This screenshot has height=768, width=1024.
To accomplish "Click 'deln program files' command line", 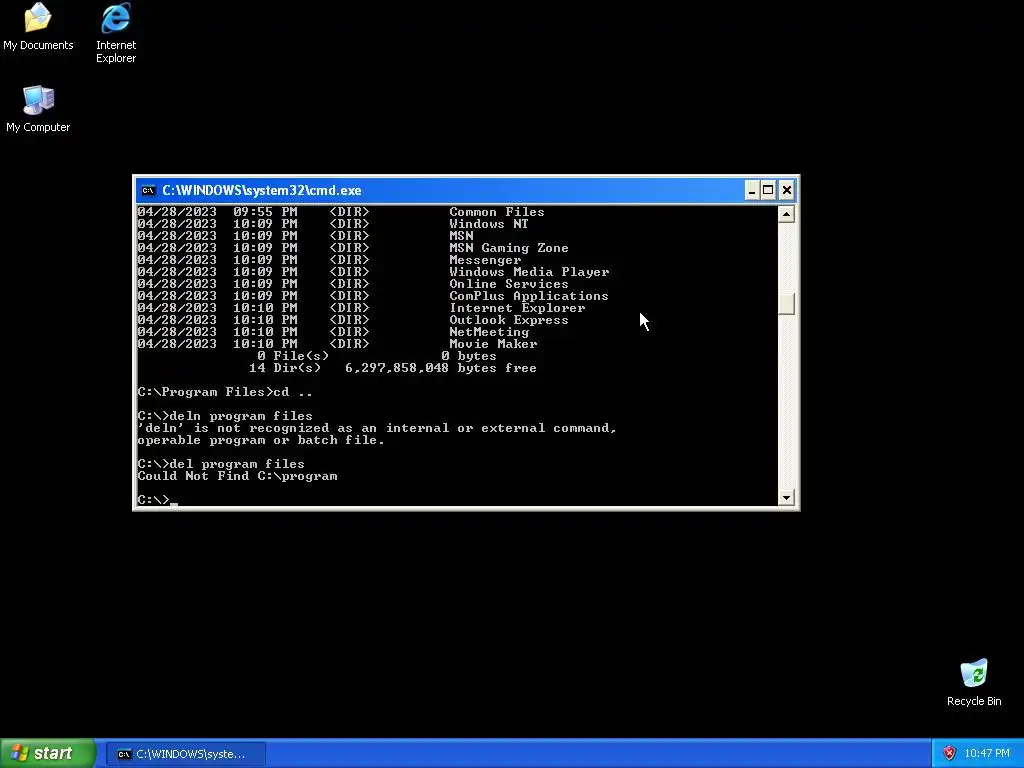I will (x=225, y=416).
